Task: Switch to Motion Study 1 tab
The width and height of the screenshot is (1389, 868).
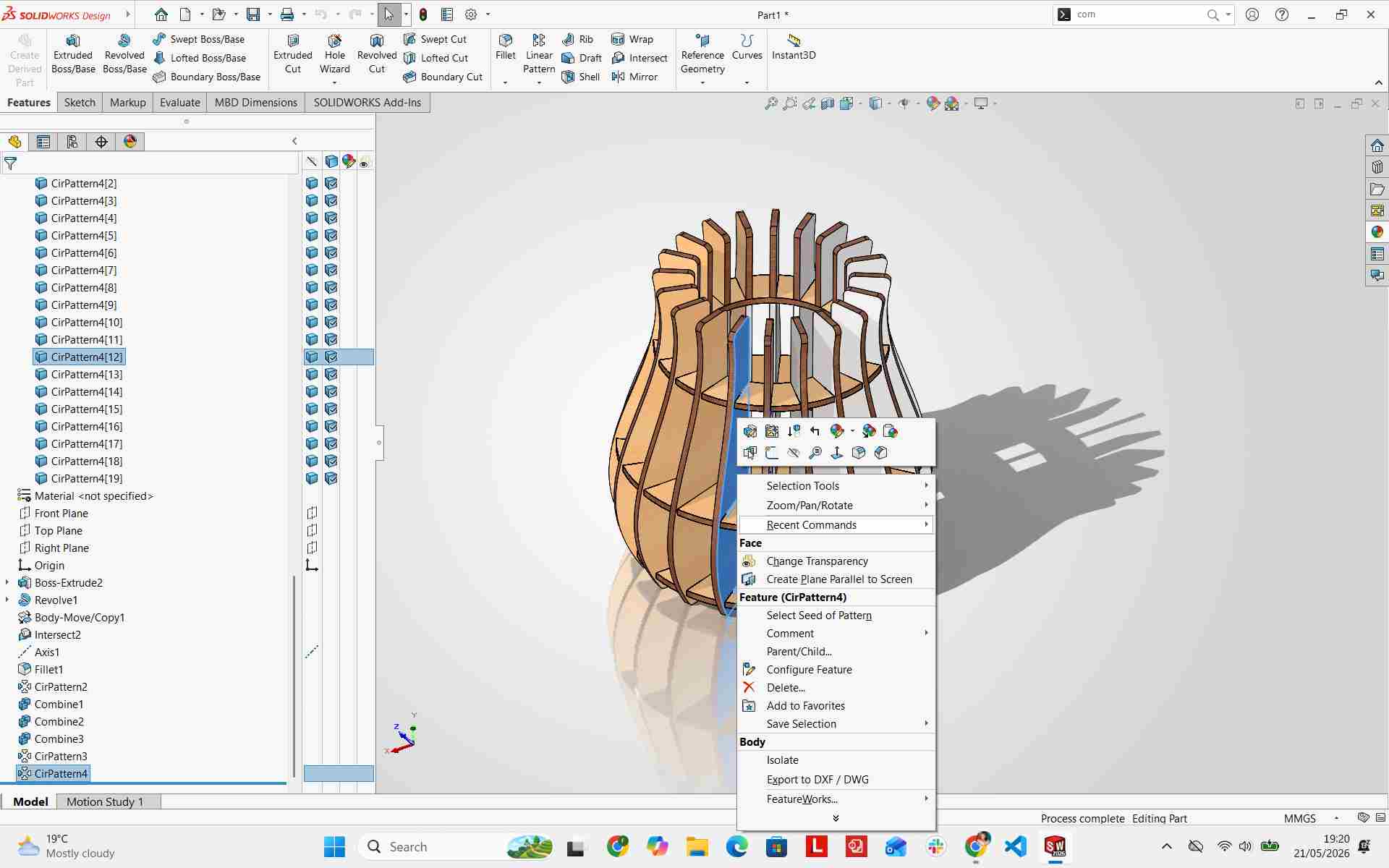Action: tap(105, 801)
